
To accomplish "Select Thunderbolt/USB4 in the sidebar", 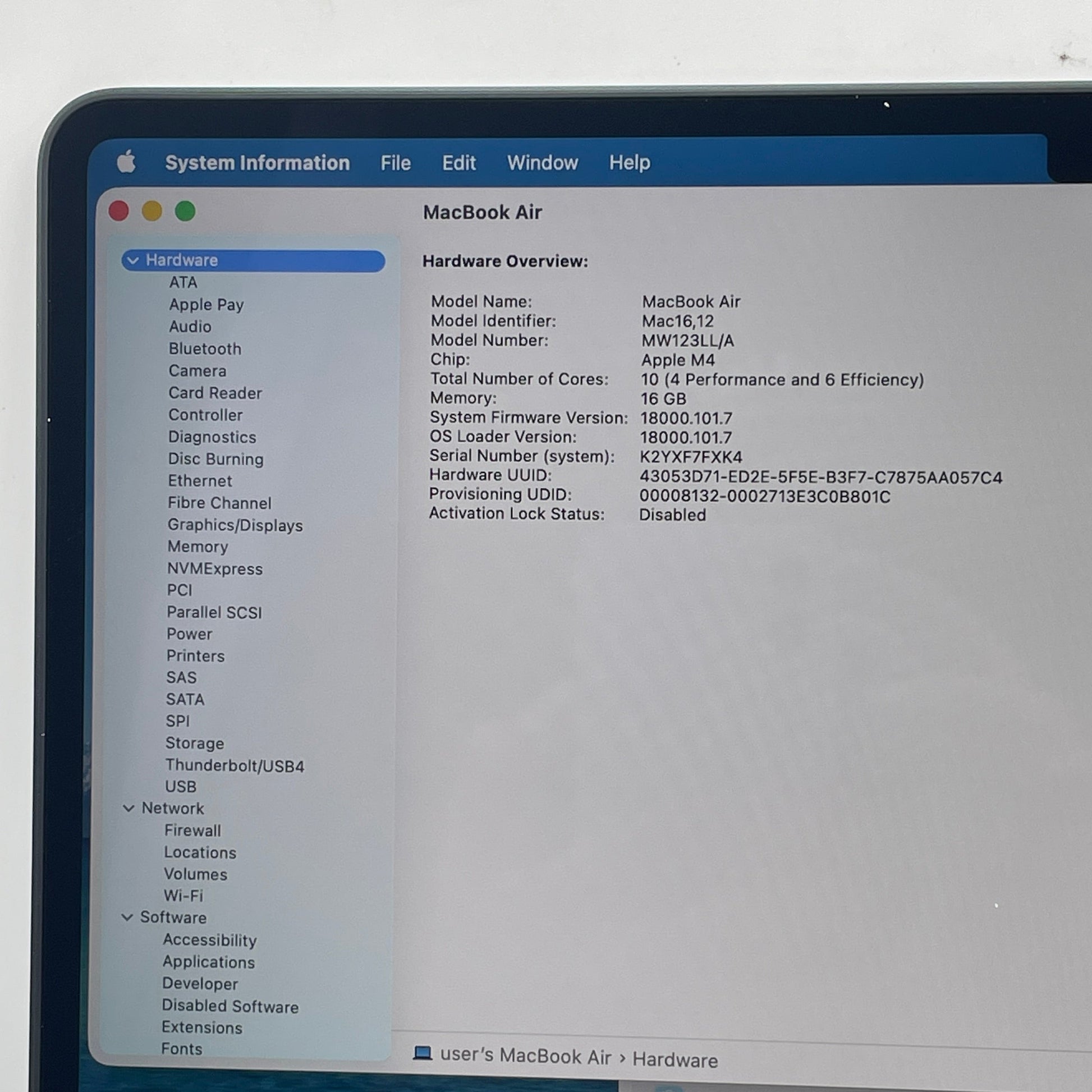I will tap(235, 765).
